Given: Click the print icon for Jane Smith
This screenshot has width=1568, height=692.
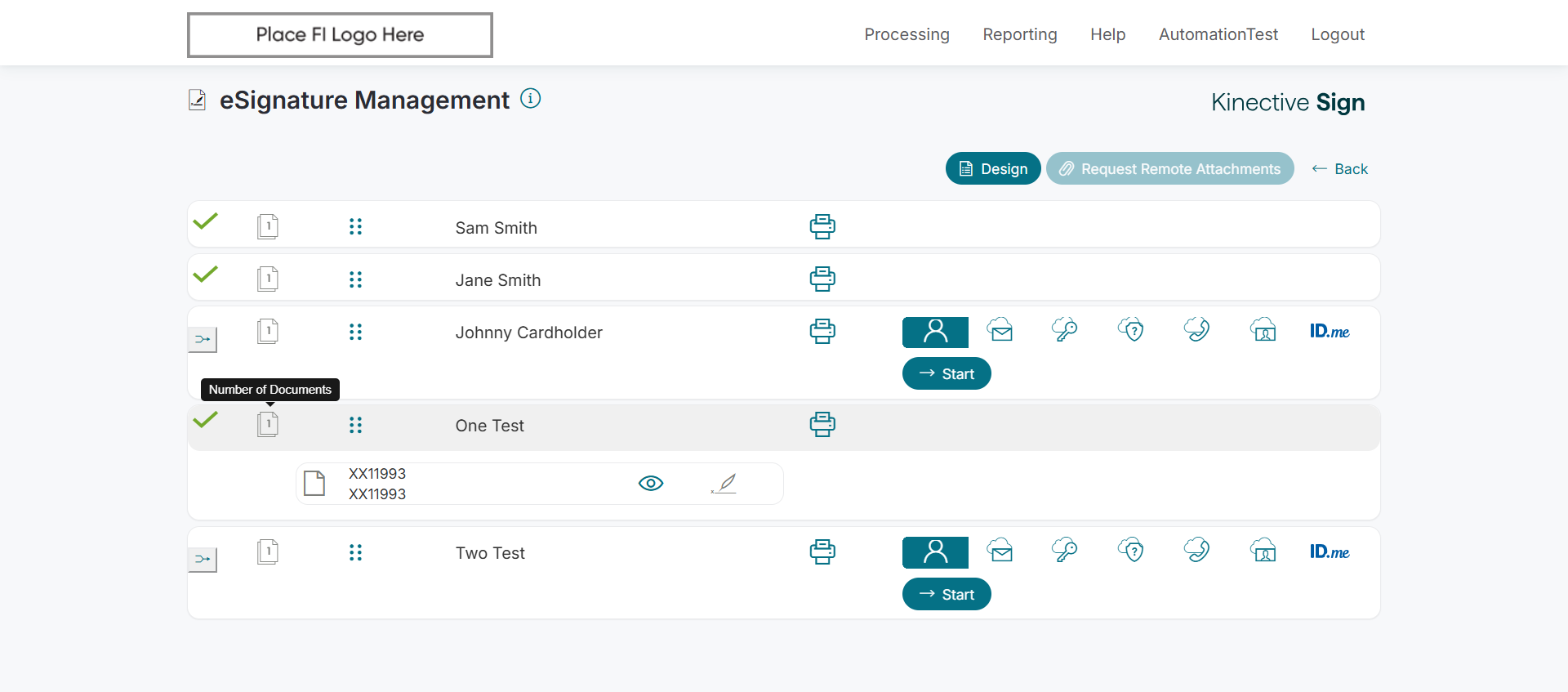Looking at the screenshot, I should pyautogui.click(x=822, y=279).
